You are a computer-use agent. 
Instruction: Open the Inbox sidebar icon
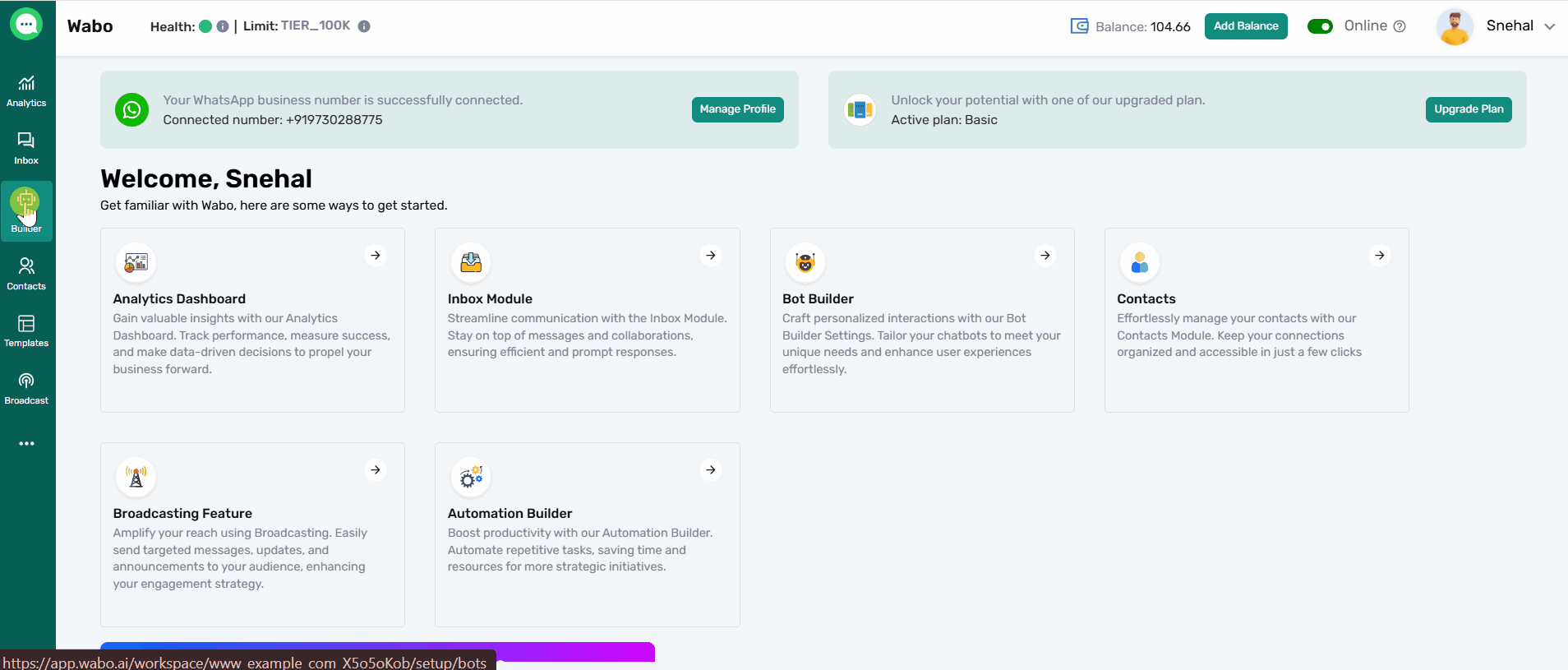tap(26, 148)
